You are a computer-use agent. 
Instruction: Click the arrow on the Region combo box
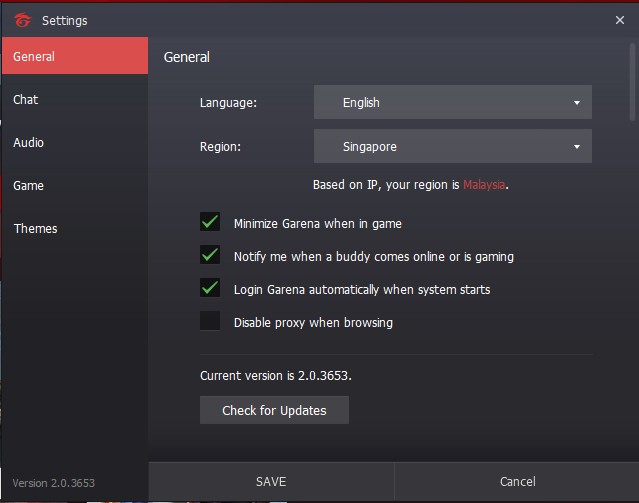[x=577, y=148]
